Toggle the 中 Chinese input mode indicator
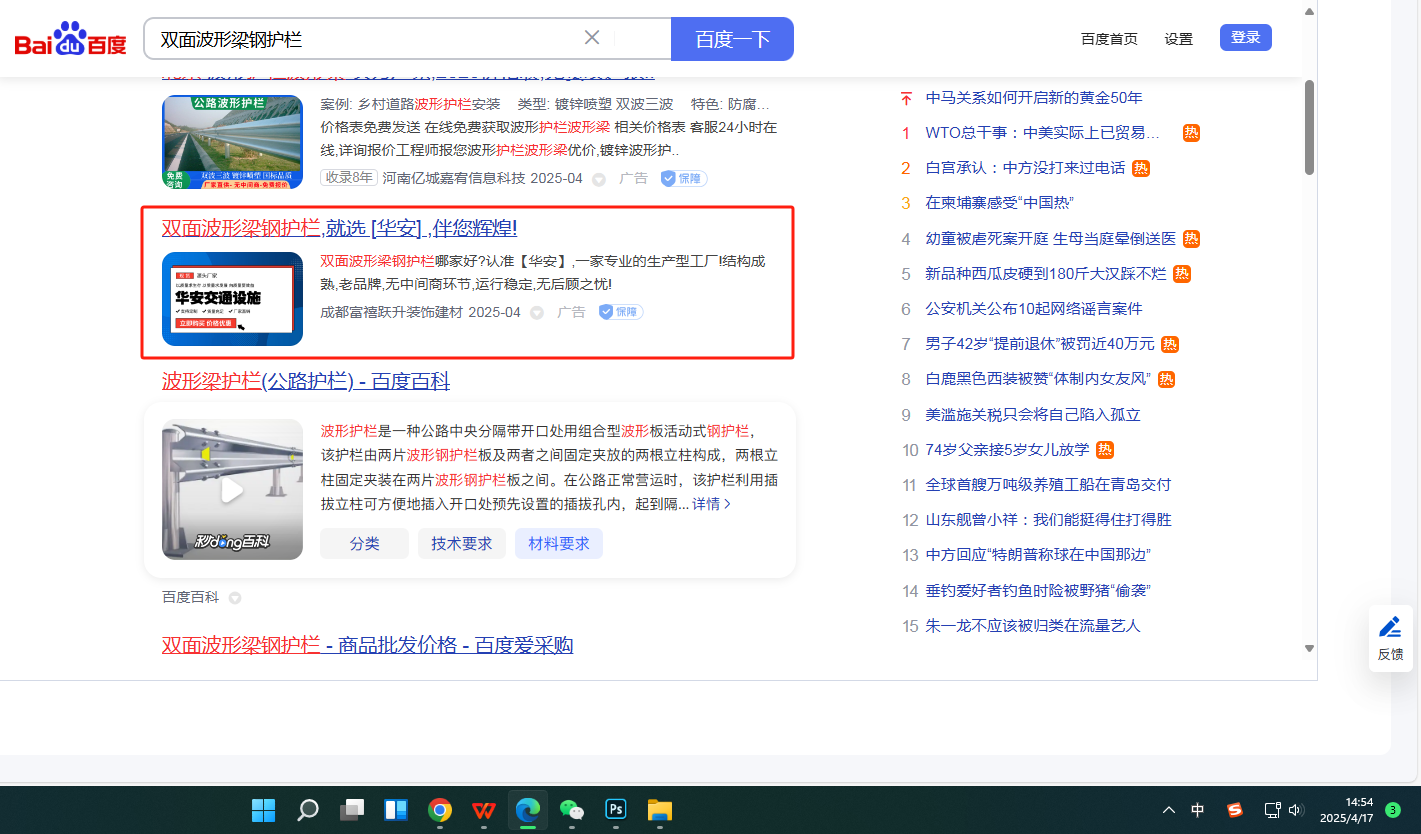1421x834 pixels. [x=1198, y=810]
